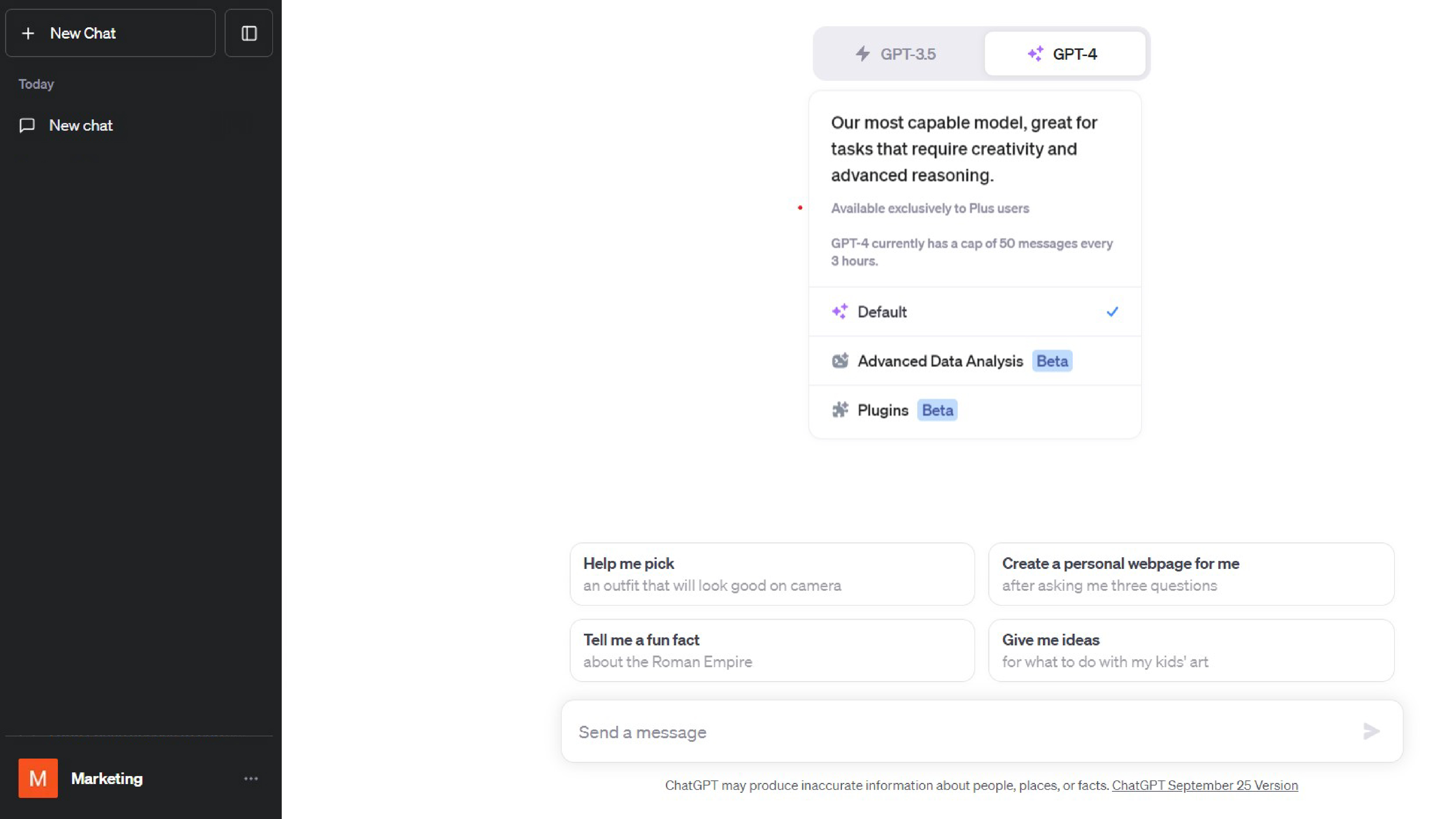This screenshot has width=1456, height=819.
Task: Open the ChatGPT September 25 Version link
Action: click(1204, 785)
